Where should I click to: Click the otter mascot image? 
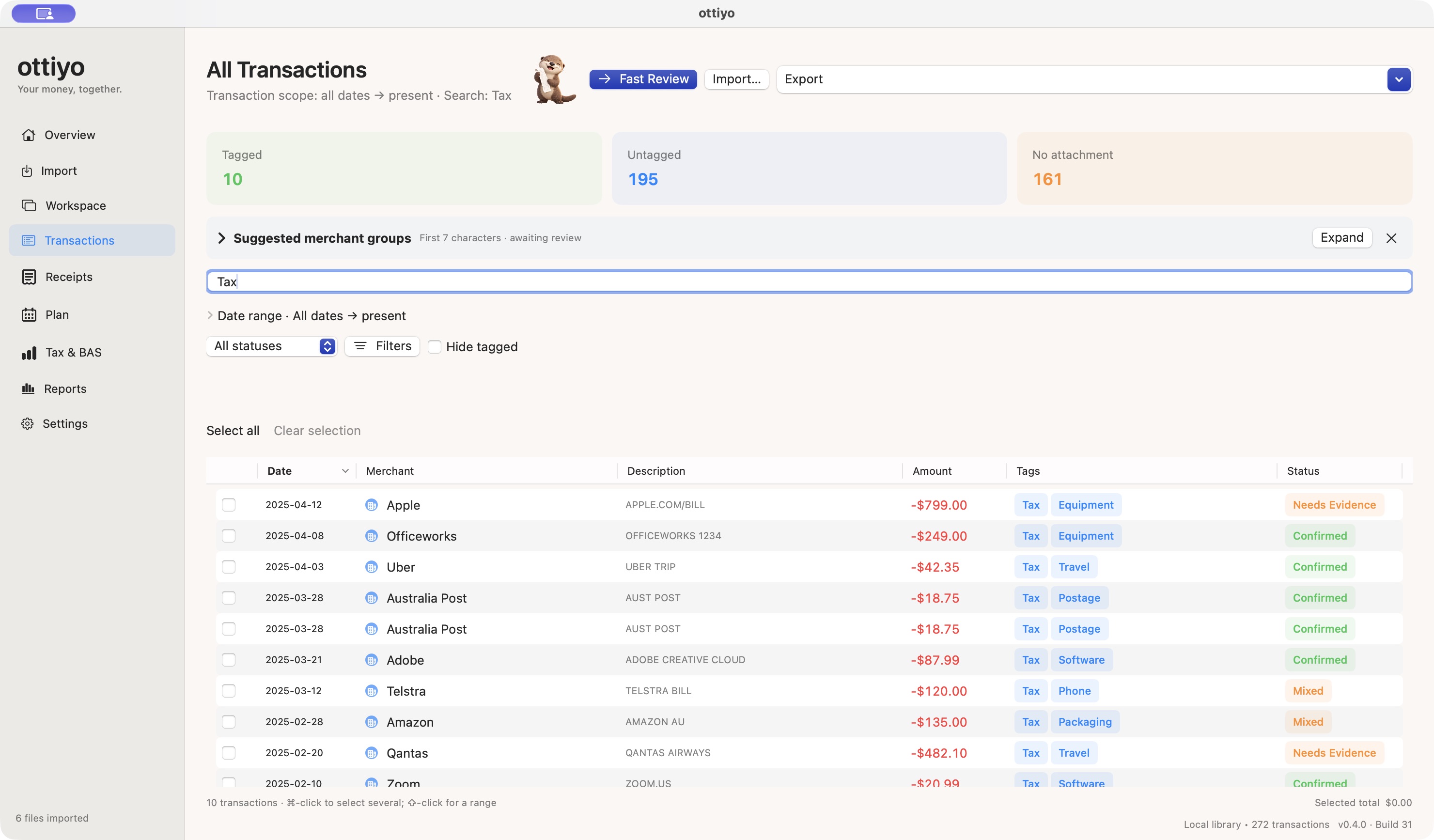(x=555, y=79)
